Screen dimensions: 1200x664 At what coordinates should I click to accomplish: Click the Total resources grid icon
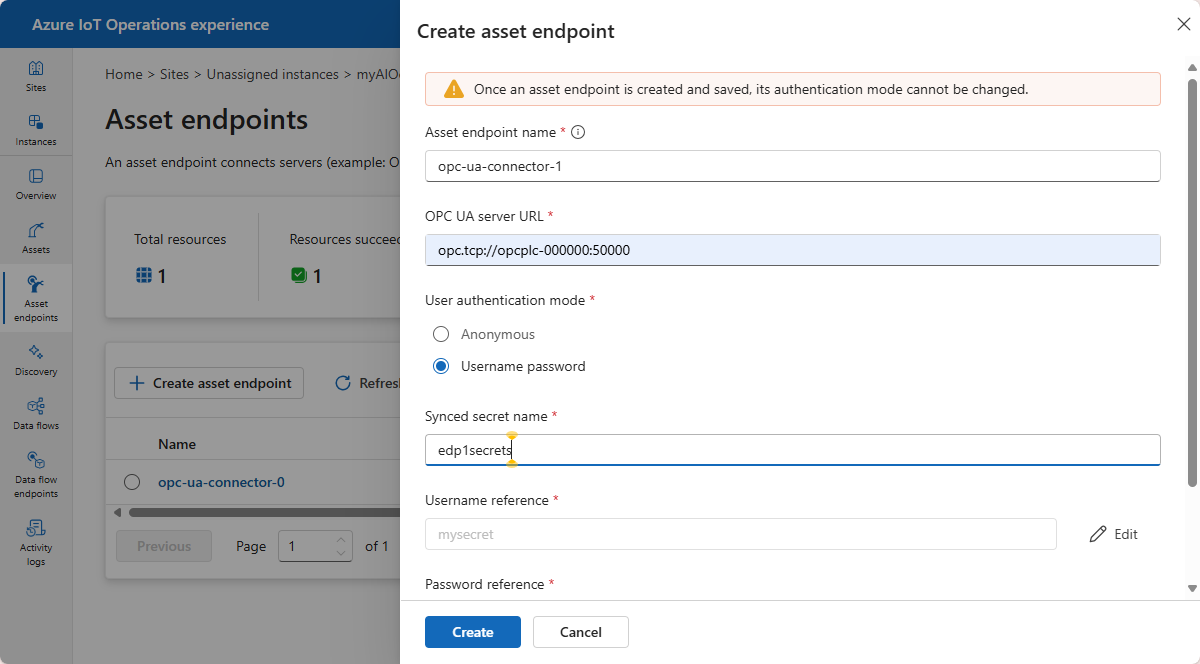tap(144, 275)
